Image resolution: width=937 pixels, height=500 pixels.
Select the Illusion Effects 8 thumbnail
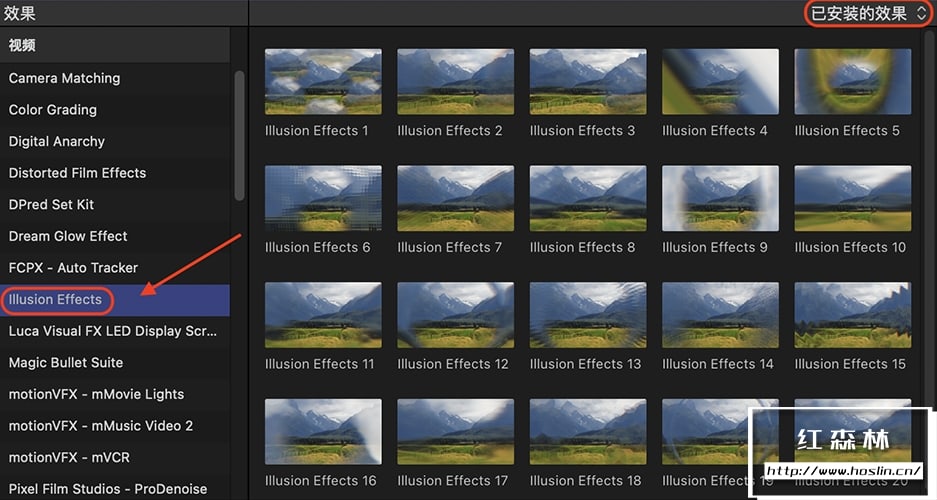pyautogui.click(x=588, y=198)
